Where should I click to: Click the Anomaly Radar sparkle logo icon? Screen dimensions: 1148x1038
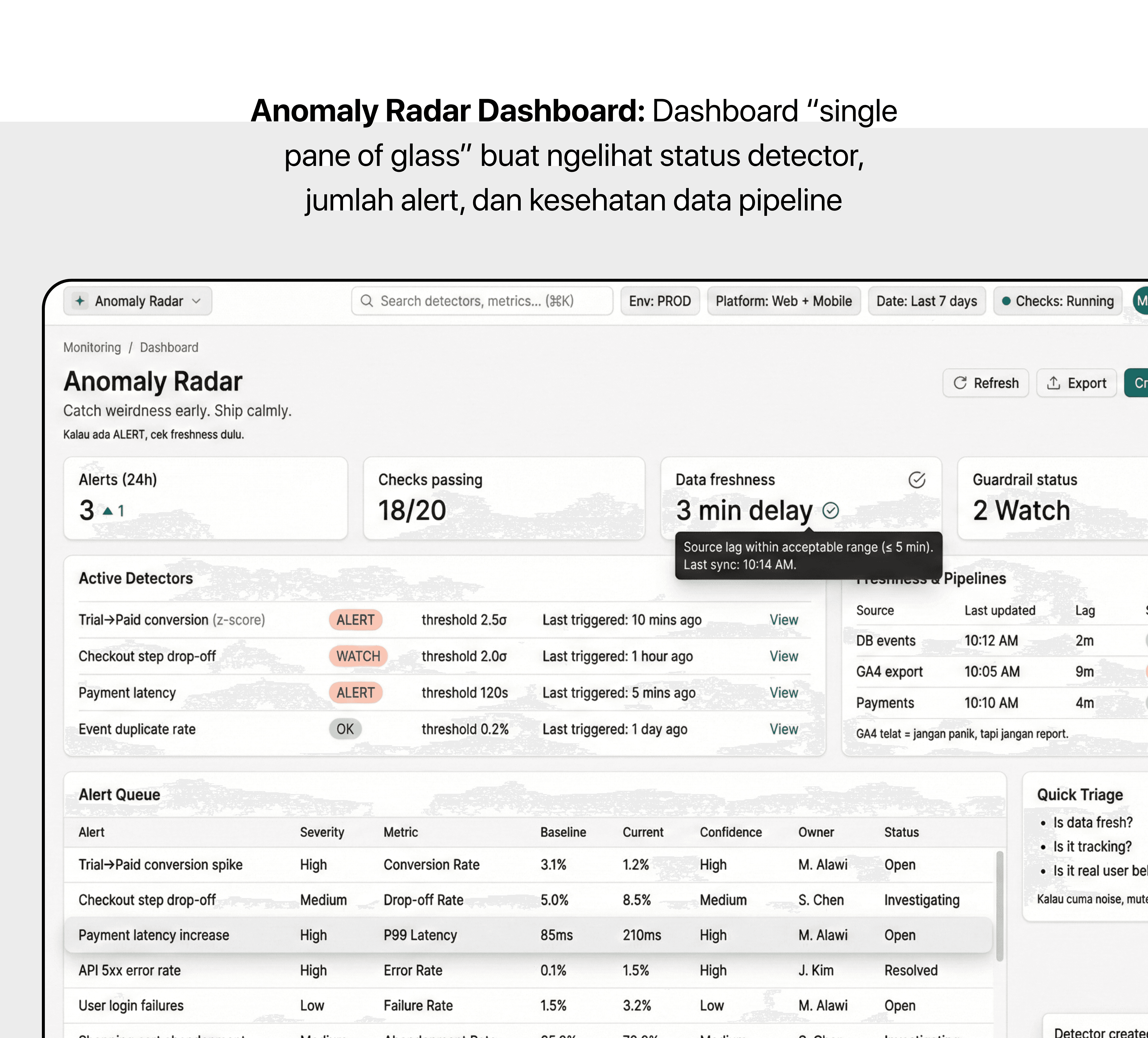(80, 301)
